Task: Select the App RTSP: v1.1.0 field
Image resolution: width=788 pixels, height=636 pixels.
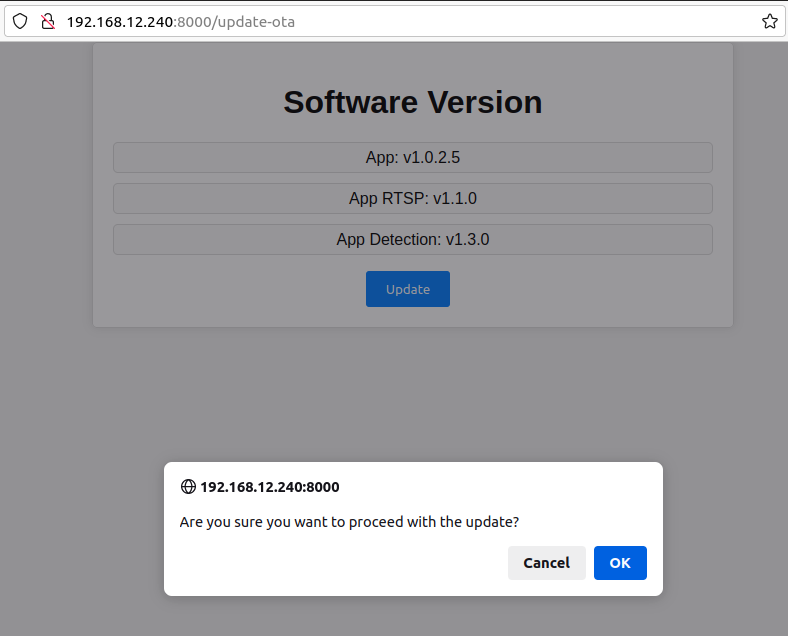Action: click(412, 199)
